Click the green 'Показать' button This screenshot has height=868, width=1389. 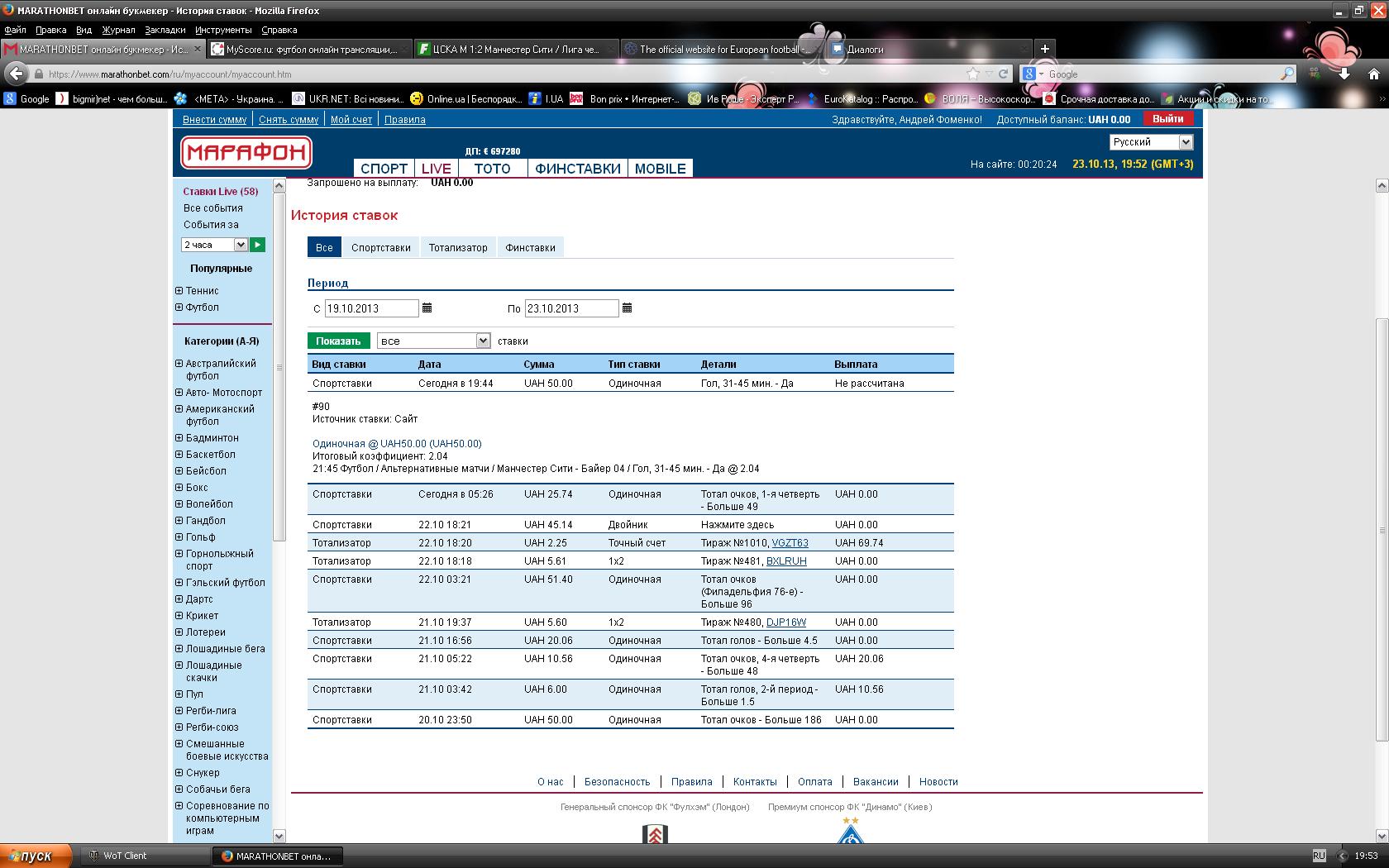[338, 341]
